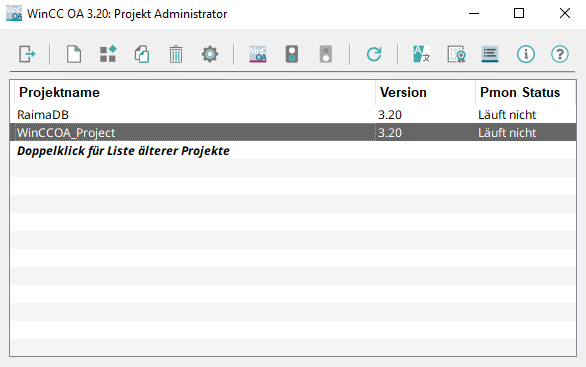Viewport: 586px width, 367px height.
Task: Open the license certificate icon
Action: [x=456, y=54]
